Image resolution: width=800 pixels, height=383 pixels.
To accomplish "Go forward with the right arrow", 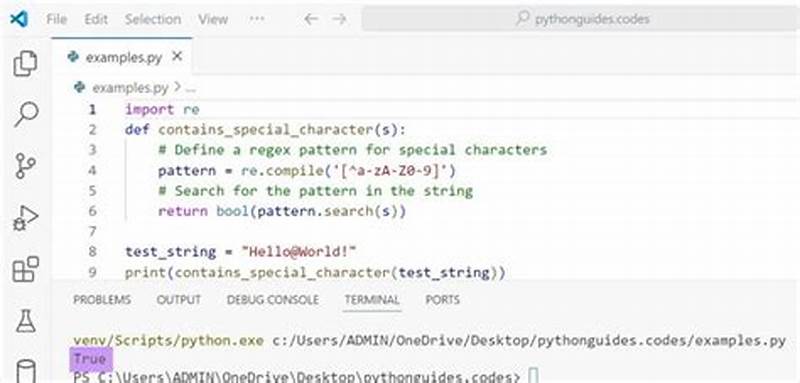I will pos(339,19).
